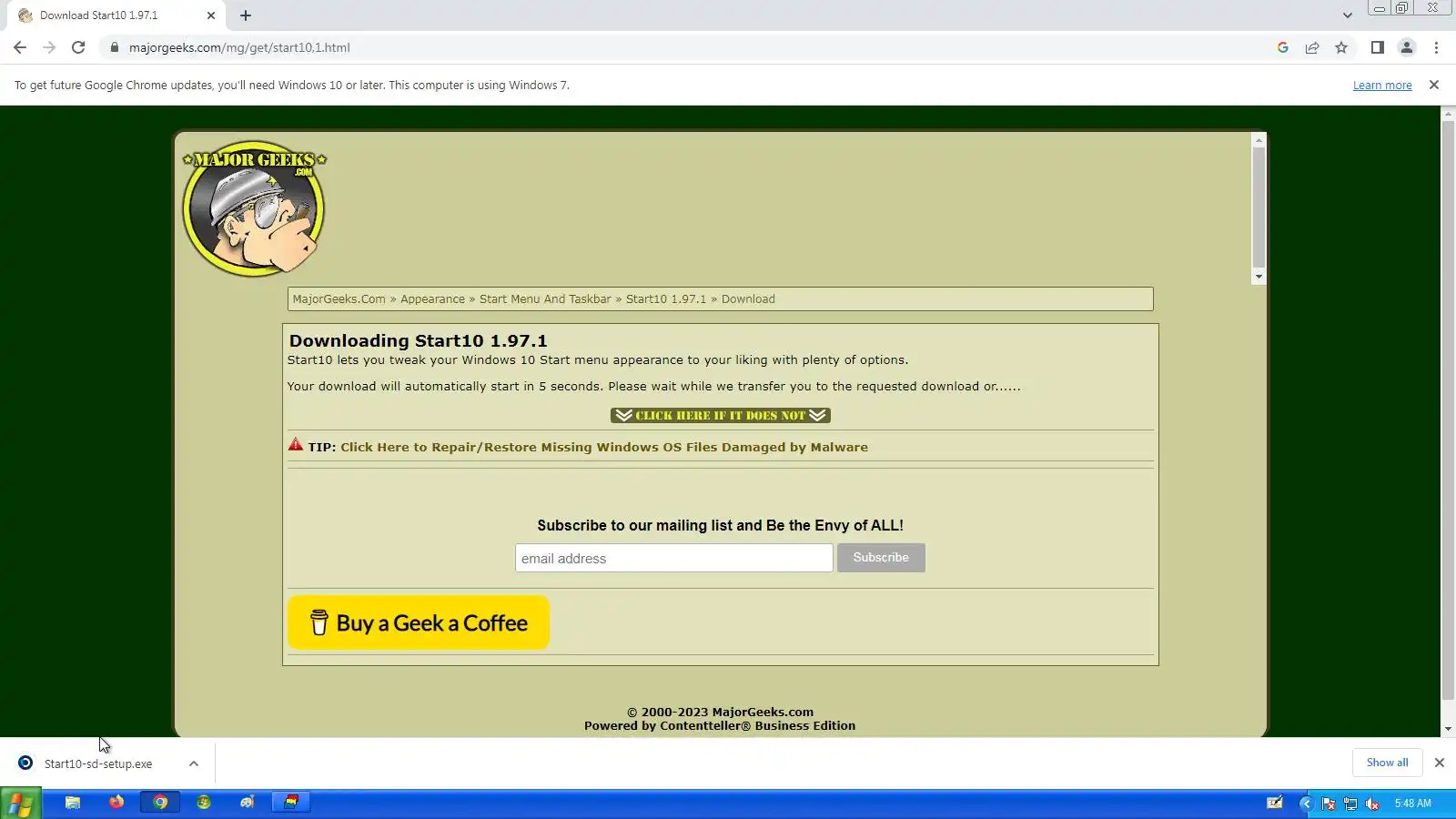The width and height of the screenshot is (1456, 819).
Task: Go forward with the browser arrow
Action: [49, 47]
